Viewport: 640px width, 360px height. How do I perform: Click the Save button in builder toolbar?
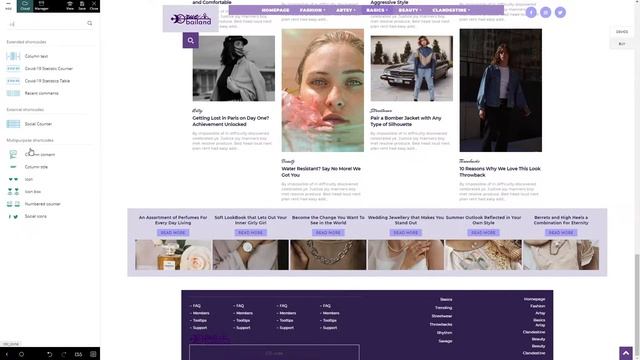tap(82, 6)
